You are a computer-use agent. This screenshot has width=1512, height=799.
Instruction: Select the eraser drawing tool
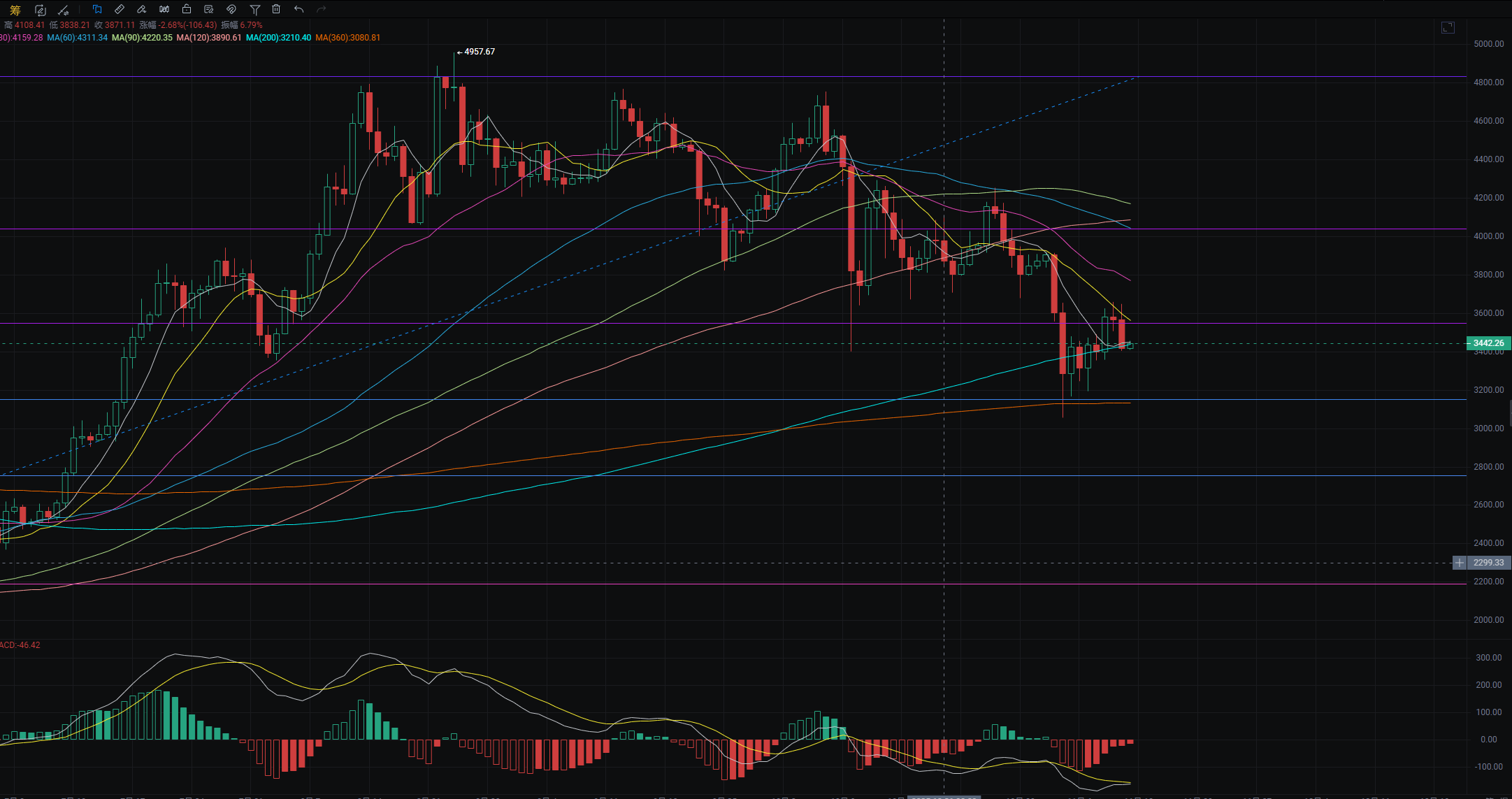click(142, 9)
